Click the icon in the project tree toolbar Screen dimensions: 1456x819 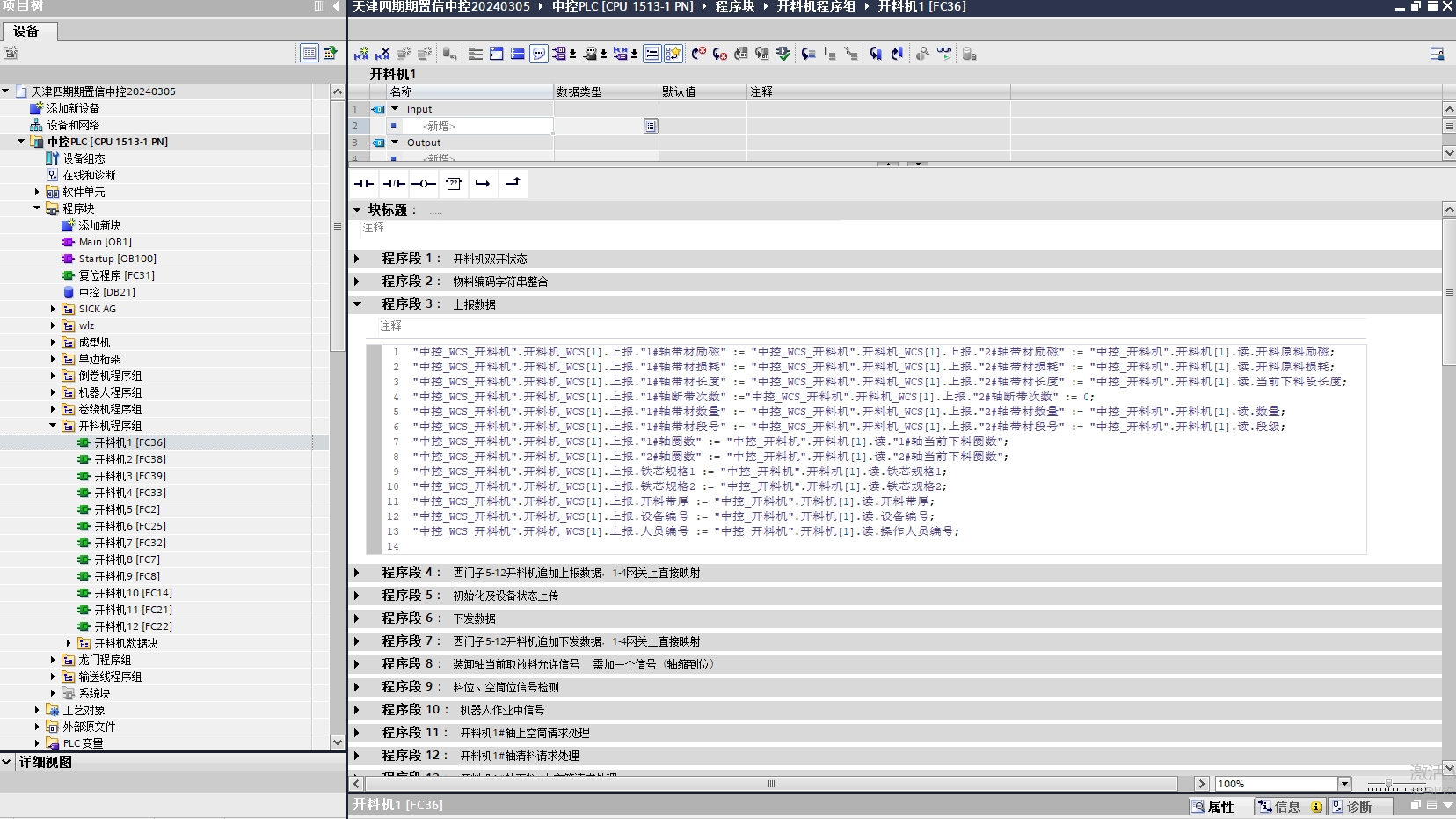pos(11,53)
